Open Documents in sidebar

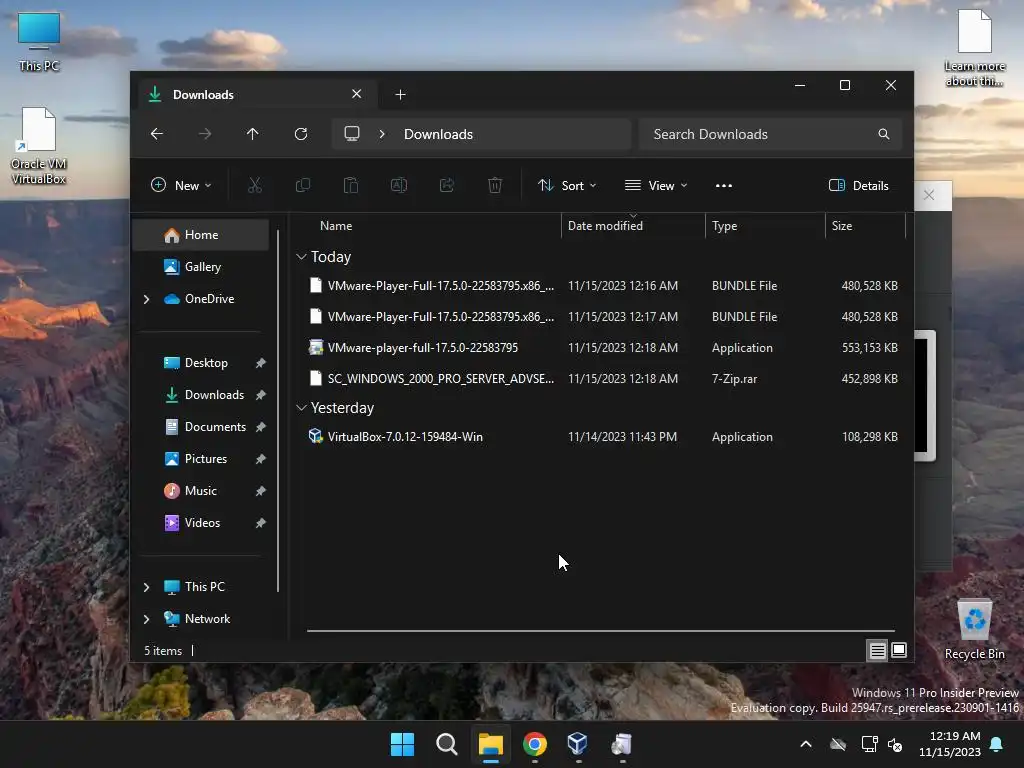pyautogui.click(x=201, y=427)
